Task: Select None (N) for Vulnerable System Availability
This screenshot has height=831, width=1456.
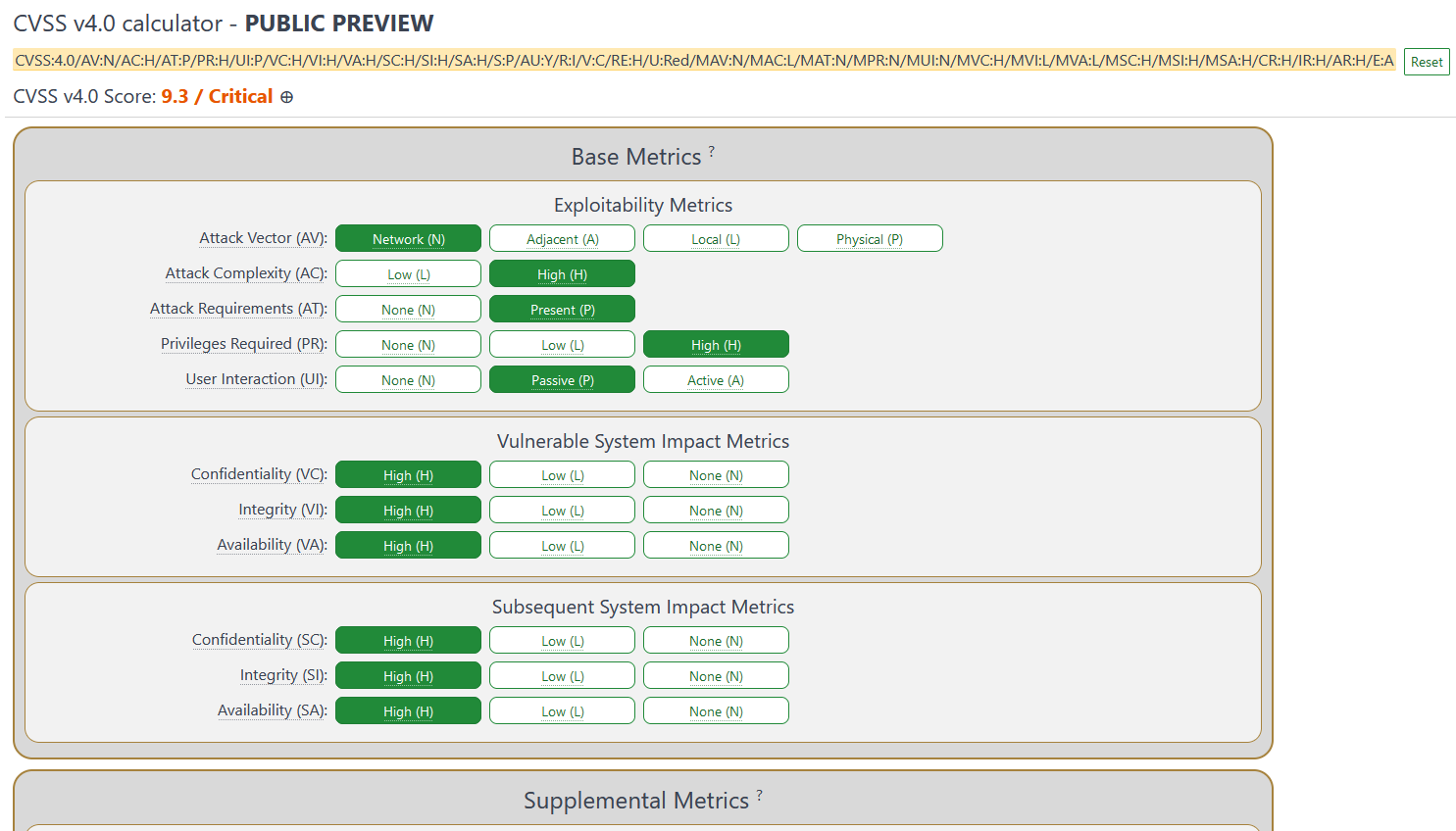Action: pos(716,546)
